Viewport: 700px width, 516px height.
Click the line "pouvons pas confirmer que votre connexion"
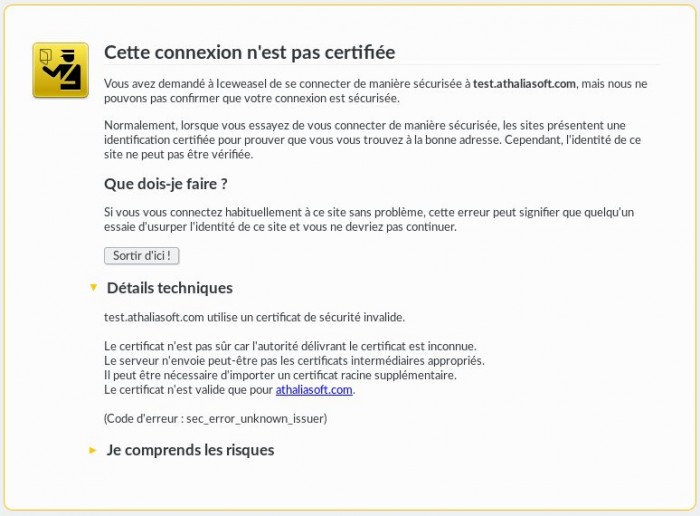252,98
